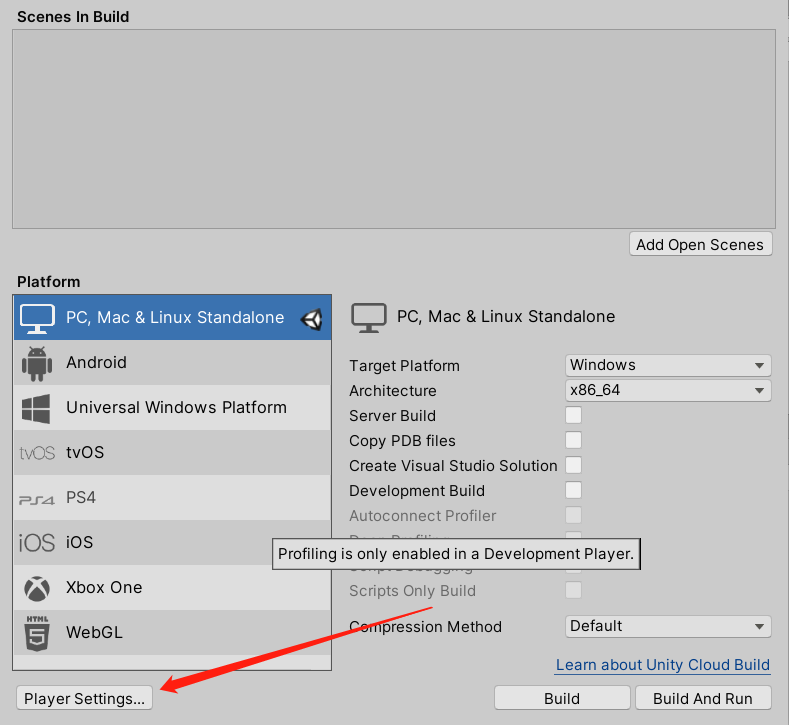Image resolution: width=789 pixels, height=725 pixels.
Task: Enable the Server Build checkbox
Action: (x=573, y=415)
